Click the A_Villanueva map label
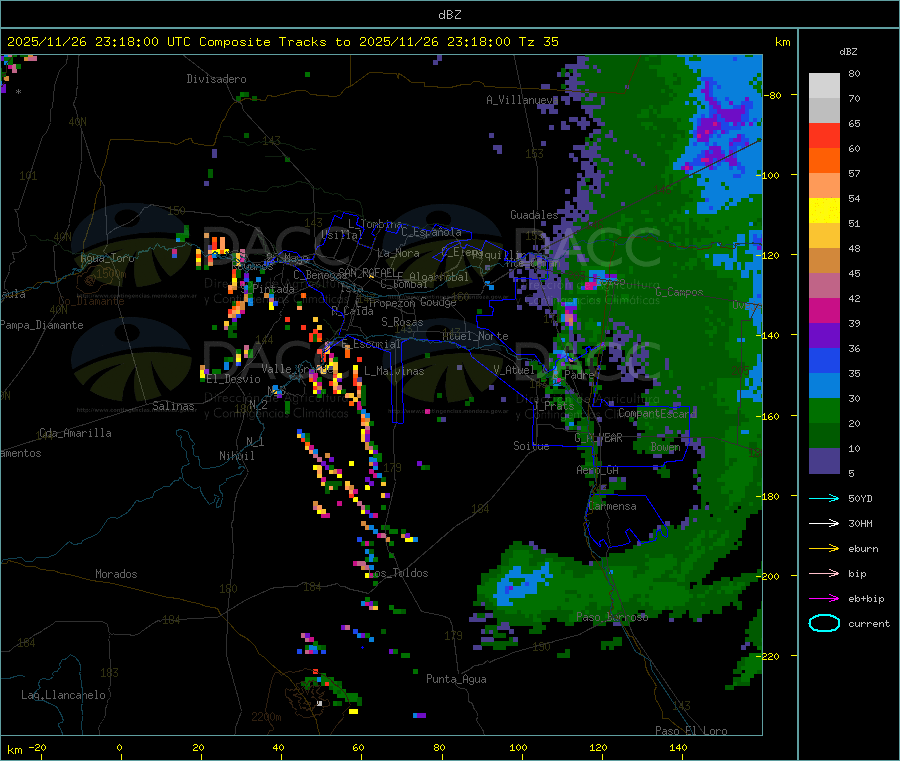Viewport: 900px width, 761px height. 522,100
